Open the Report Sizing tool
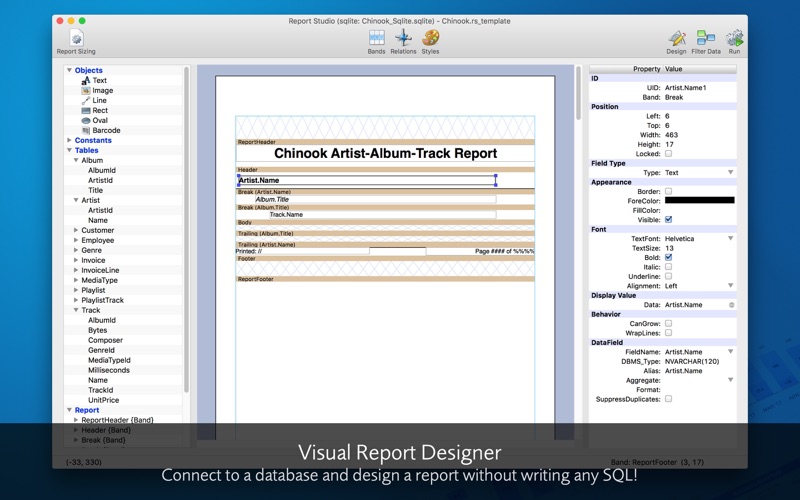This screenshot has width=800, height=500. [x=76, y=42]
